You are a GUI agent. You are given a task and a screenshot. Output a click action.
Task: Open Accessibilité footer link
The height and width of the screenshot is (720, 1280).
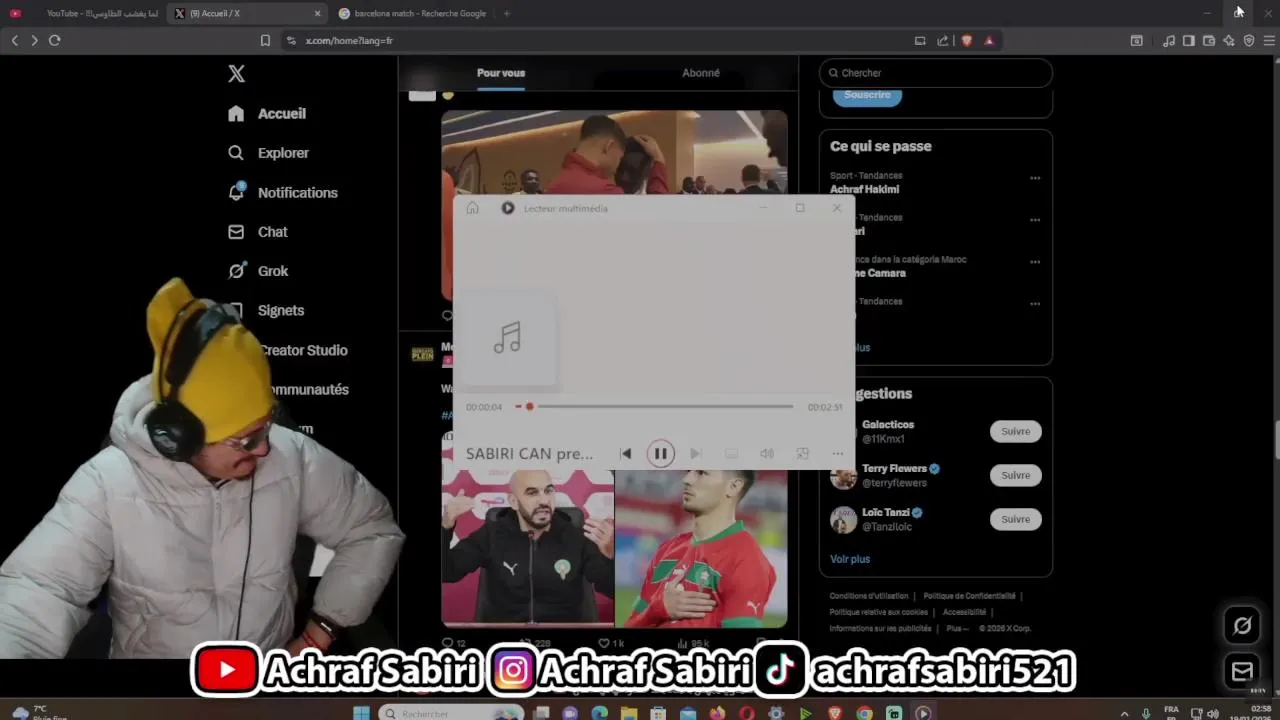pyautogui.click(x=964, y=612)
